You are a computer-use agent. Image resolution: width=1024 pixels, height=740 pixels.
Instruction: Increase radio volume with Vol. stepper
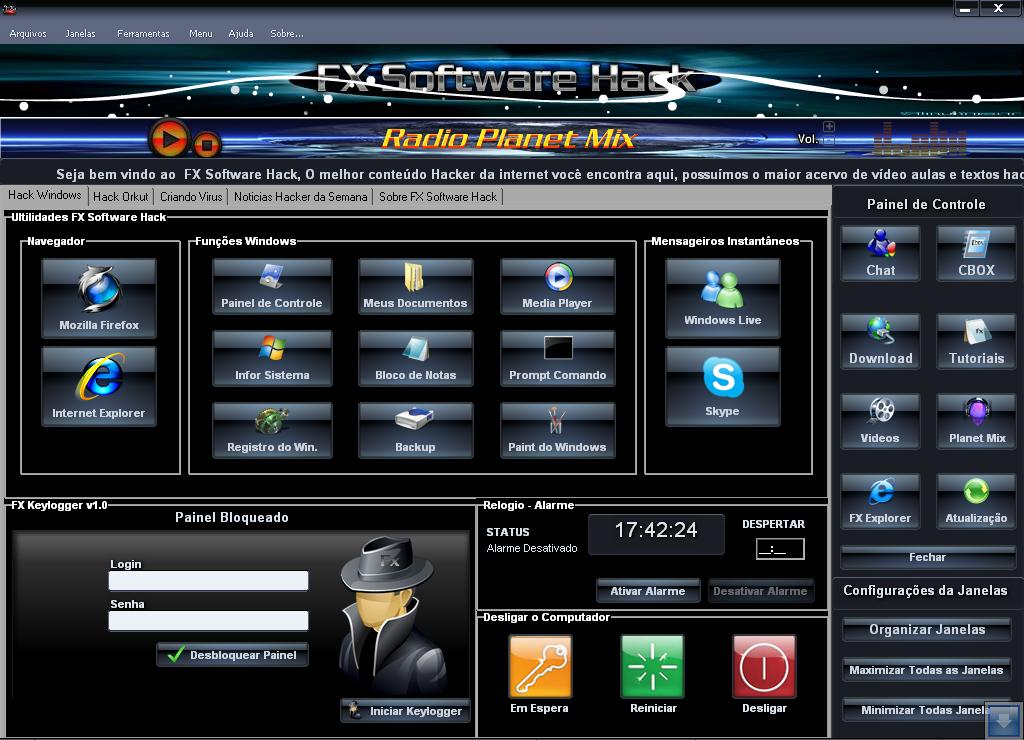tap(826, 128)
